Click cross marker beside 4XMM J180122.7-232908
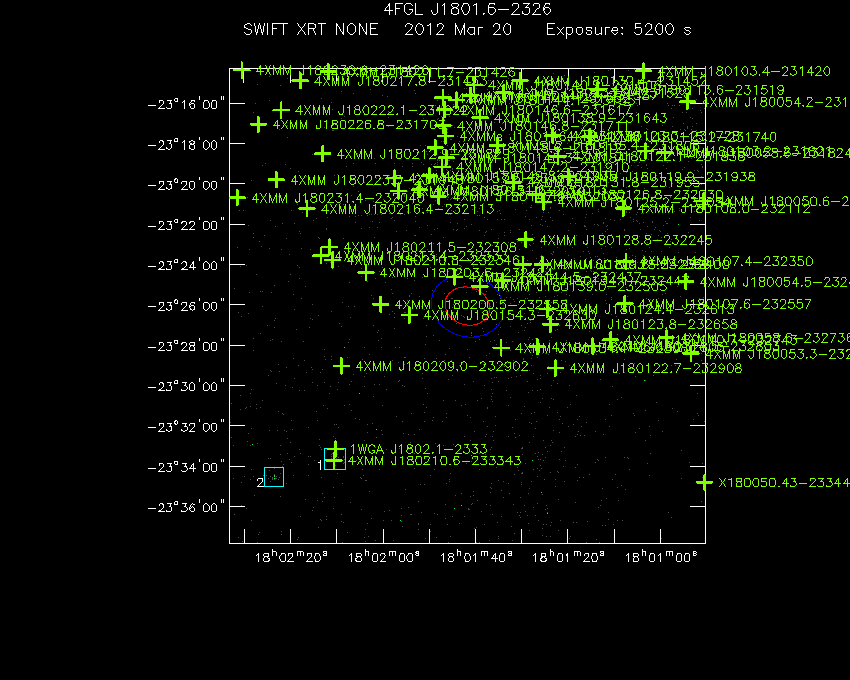This screenshot has height=680, width=850. click(x=555, y=368)
